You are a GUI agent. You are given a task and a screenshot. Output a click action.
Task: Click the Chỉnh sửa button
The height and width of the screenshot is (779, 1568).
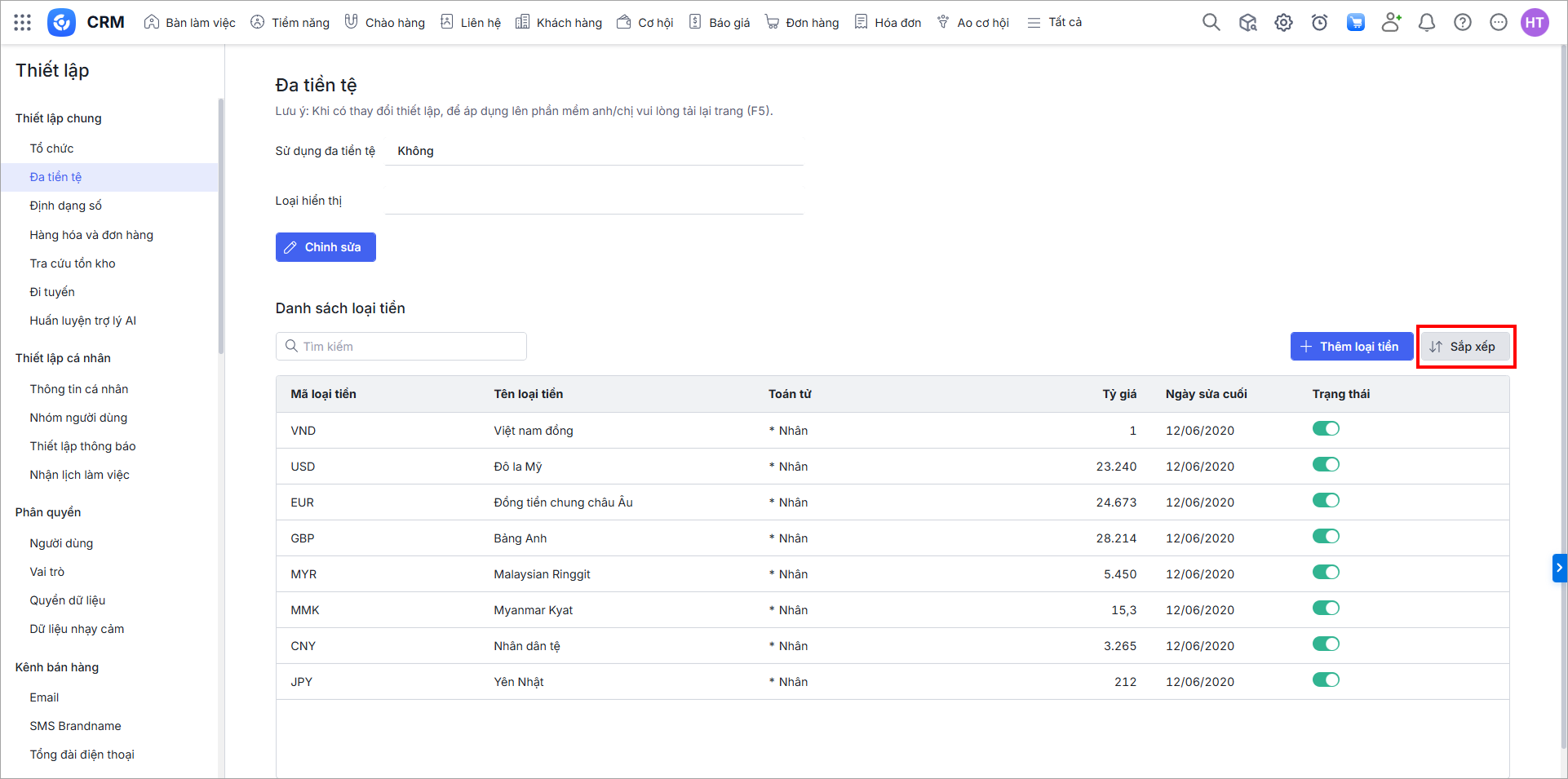326,247
